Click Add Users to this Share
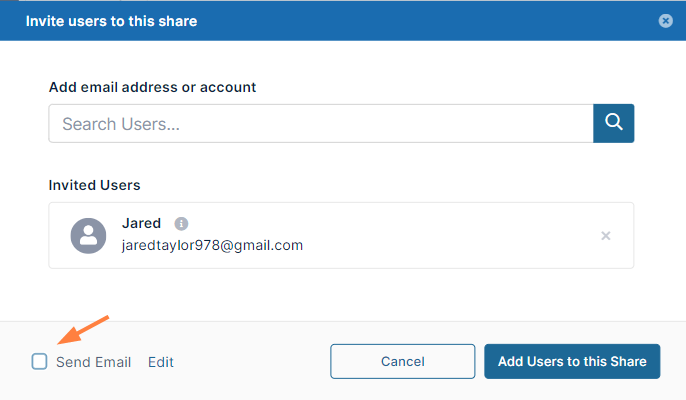This screenshot has height=400, width=686. point(572,362)
